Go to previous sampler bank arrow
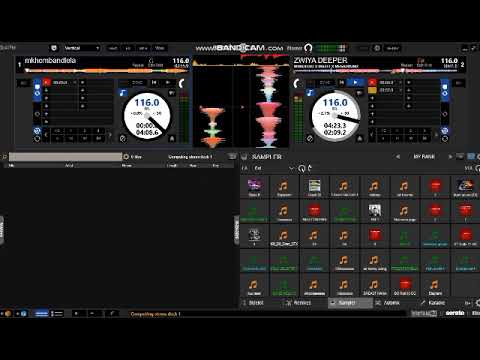480x360 pixels. pos(398,157)
